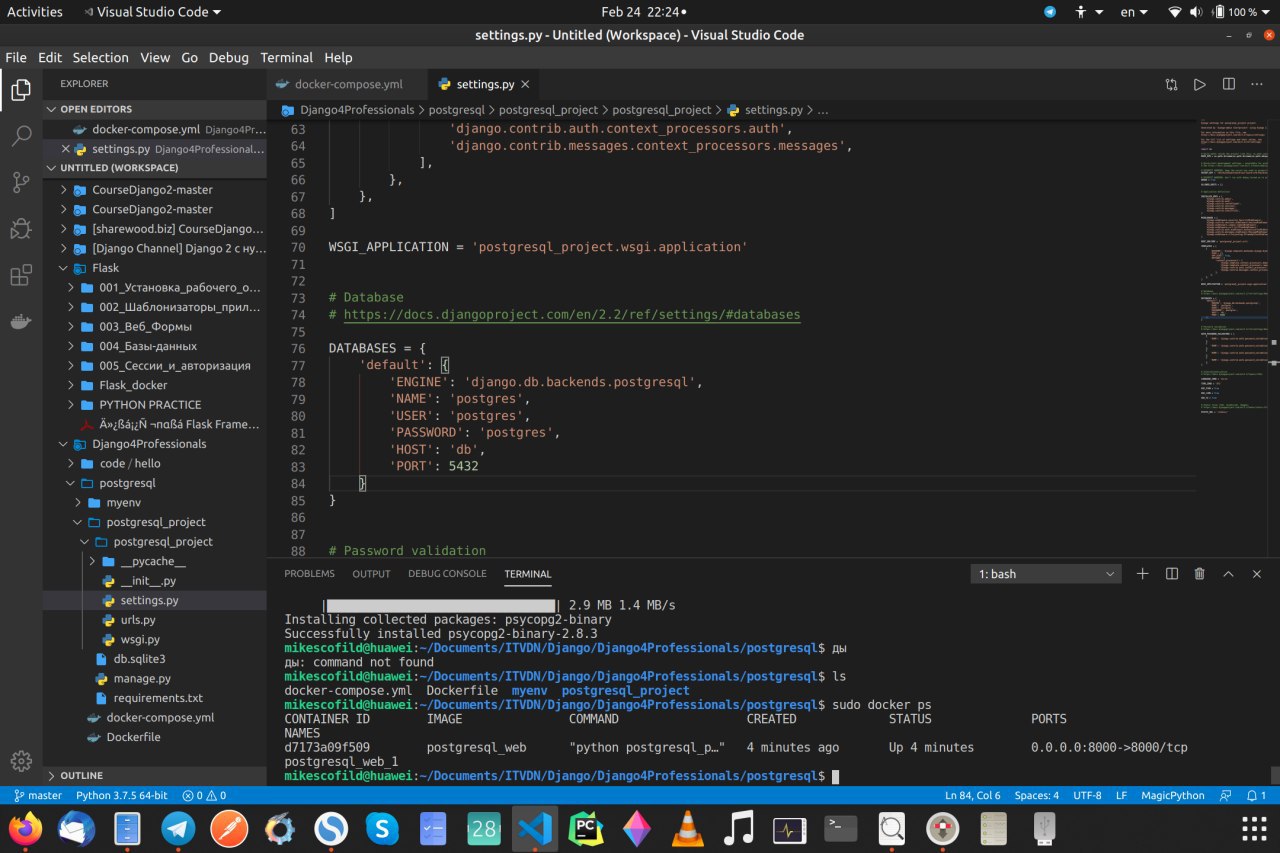Create a new terminal with plus icon
The image size is (1280, 853).
tap(1143, 574)
